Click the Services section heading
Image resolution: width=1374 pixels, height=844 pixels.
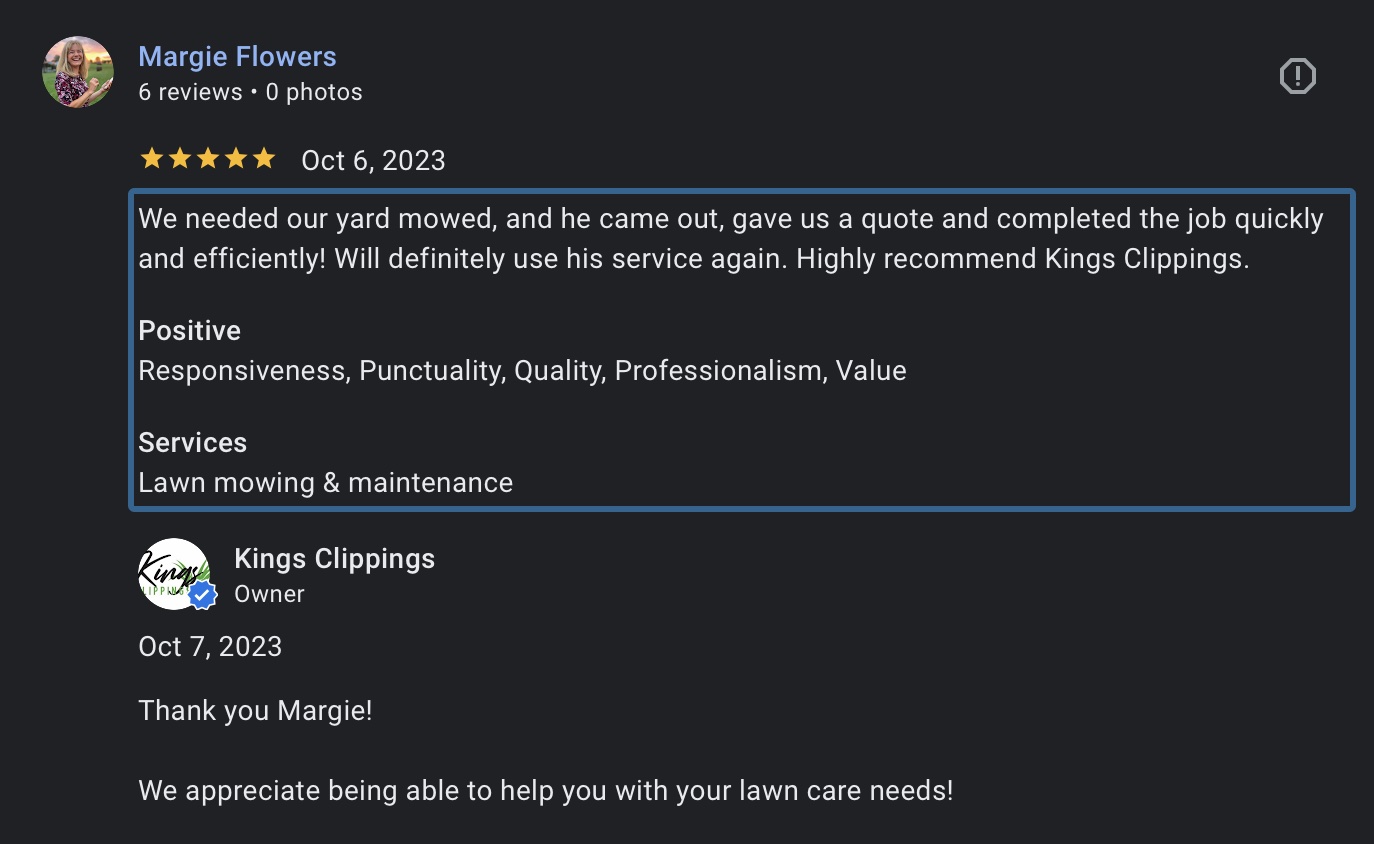click(192, 443)
